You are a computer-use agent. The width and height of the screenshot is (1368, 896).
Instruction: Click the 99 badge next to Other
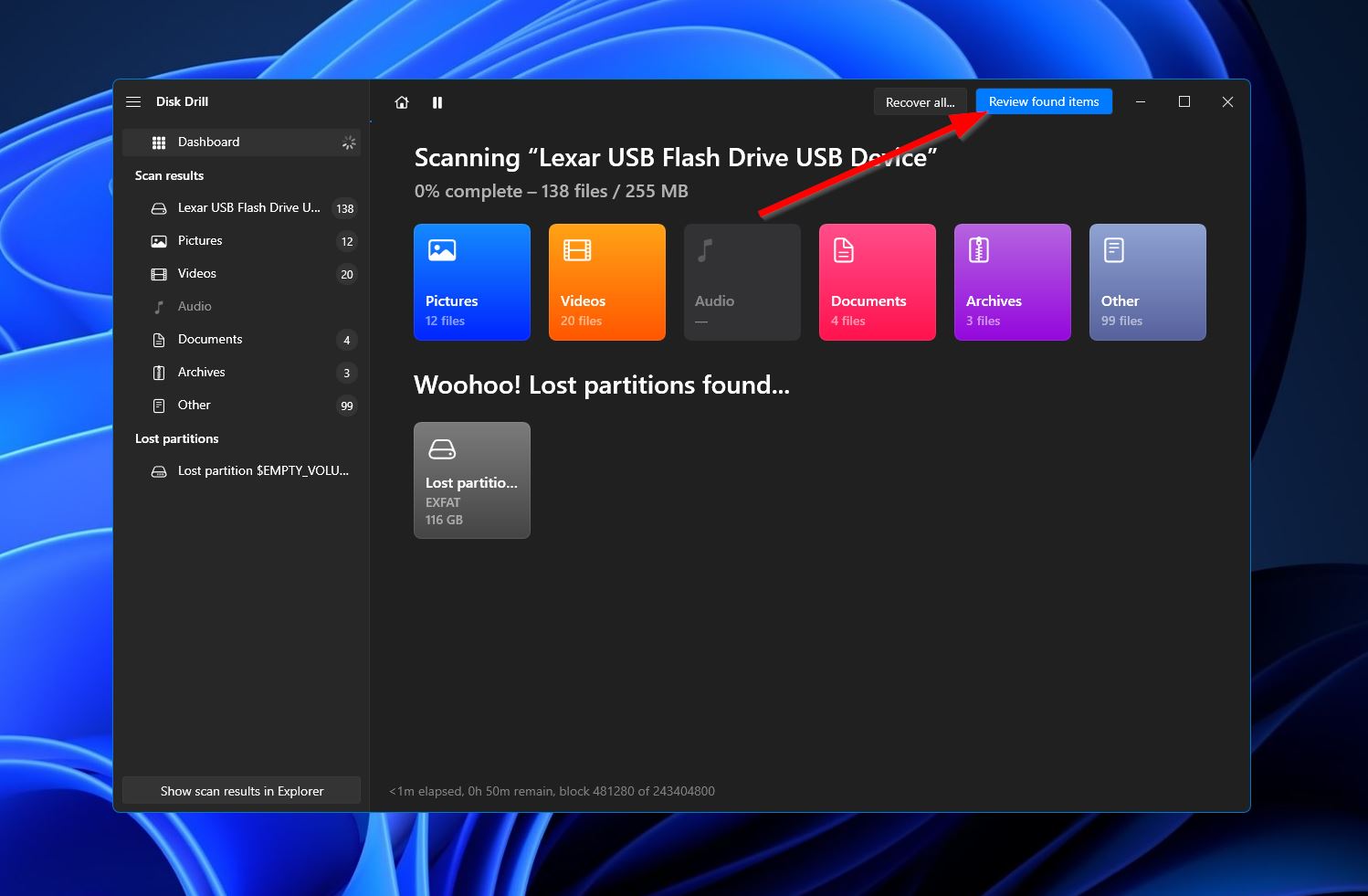(347, 406)
